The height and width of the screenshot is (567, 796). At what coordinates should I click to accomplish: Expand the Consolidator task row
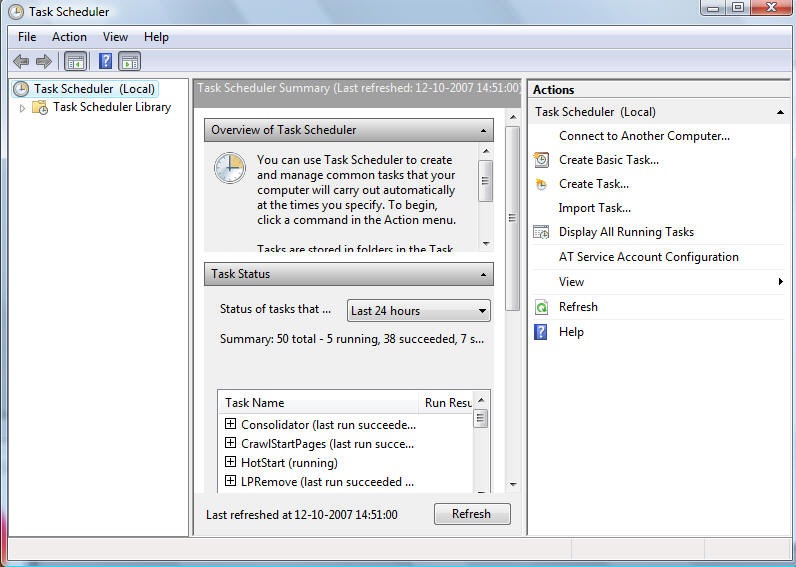click(230, 423)
